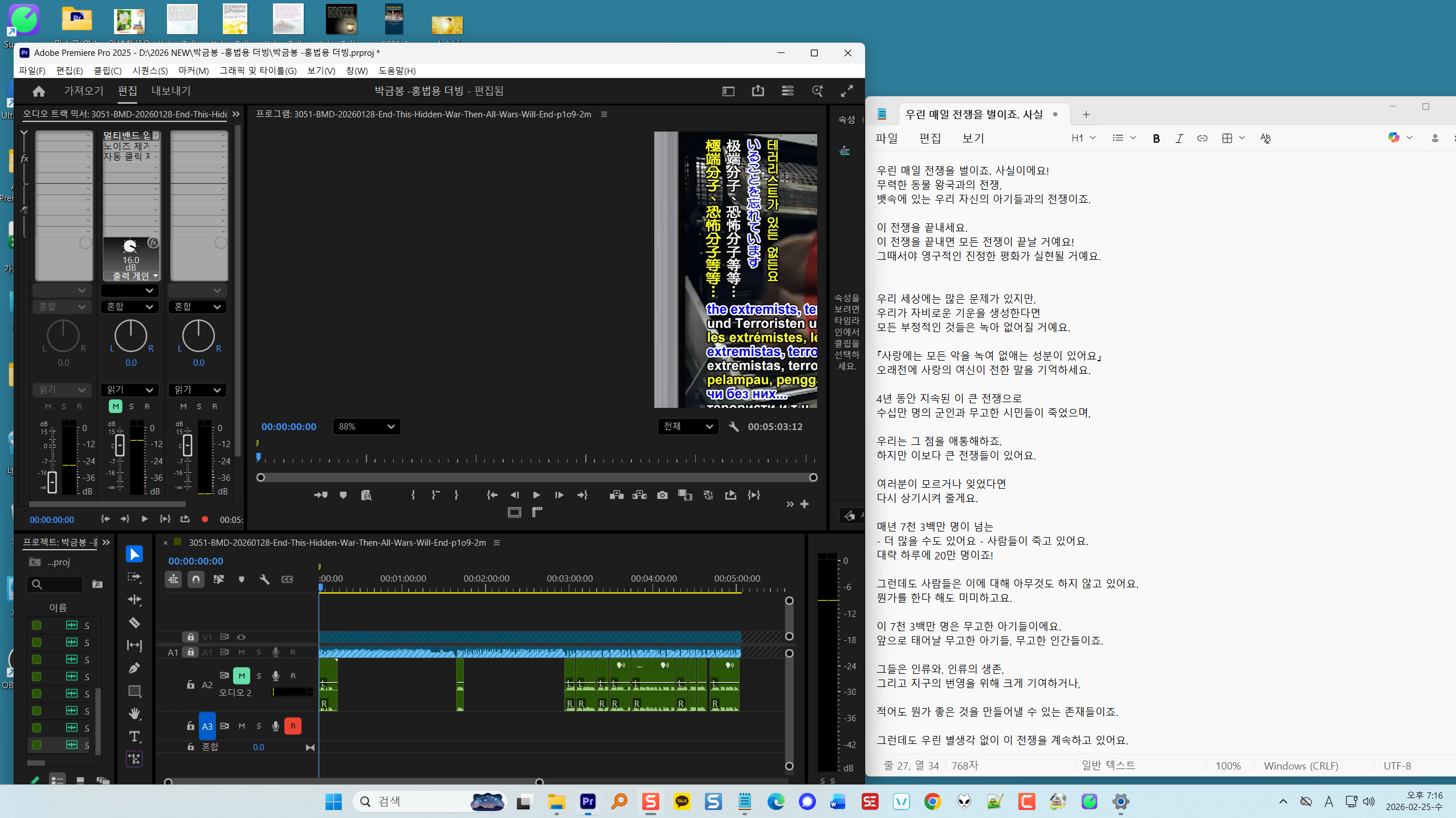Select the Hand tool
The image size is (1456, 818).
[x=134, y=713]
